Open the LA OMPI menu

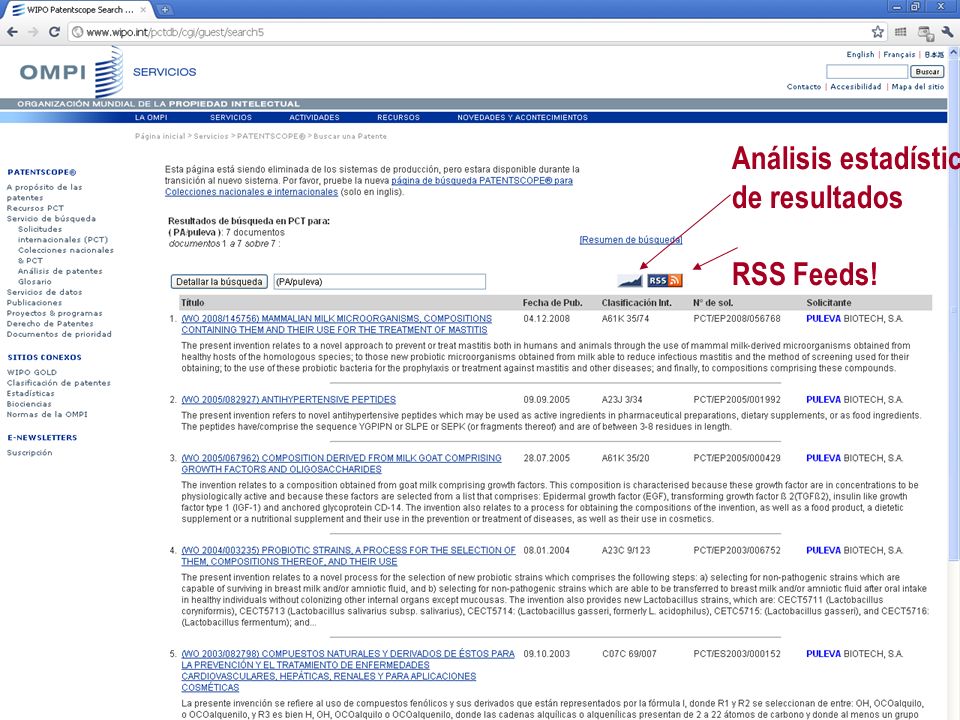click(151, 118)
